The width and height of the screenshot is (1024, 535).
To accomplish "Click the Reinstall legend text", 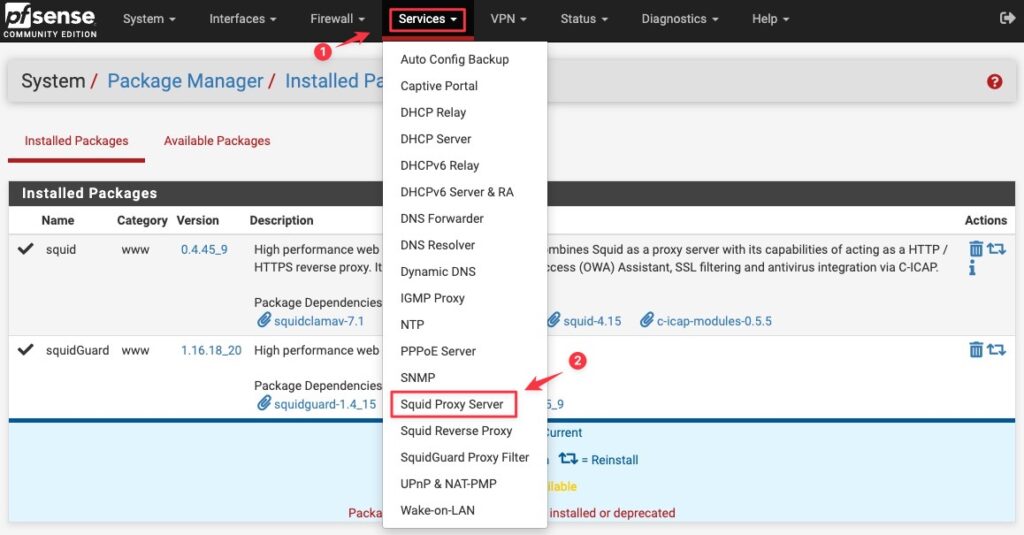I will point(615,460).
